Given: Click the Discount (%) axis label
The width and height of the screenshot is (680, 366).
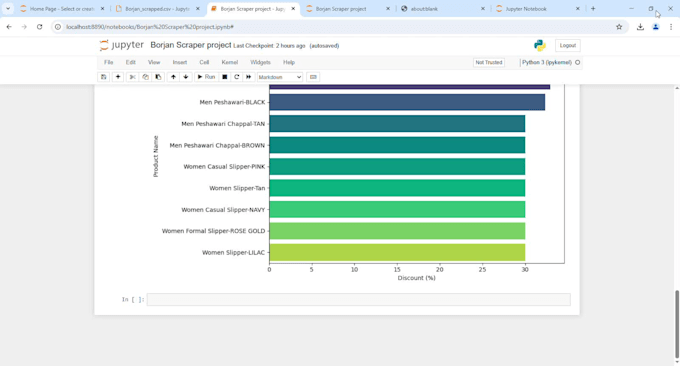Looking at the screenshot, I should tap(416, 278).
